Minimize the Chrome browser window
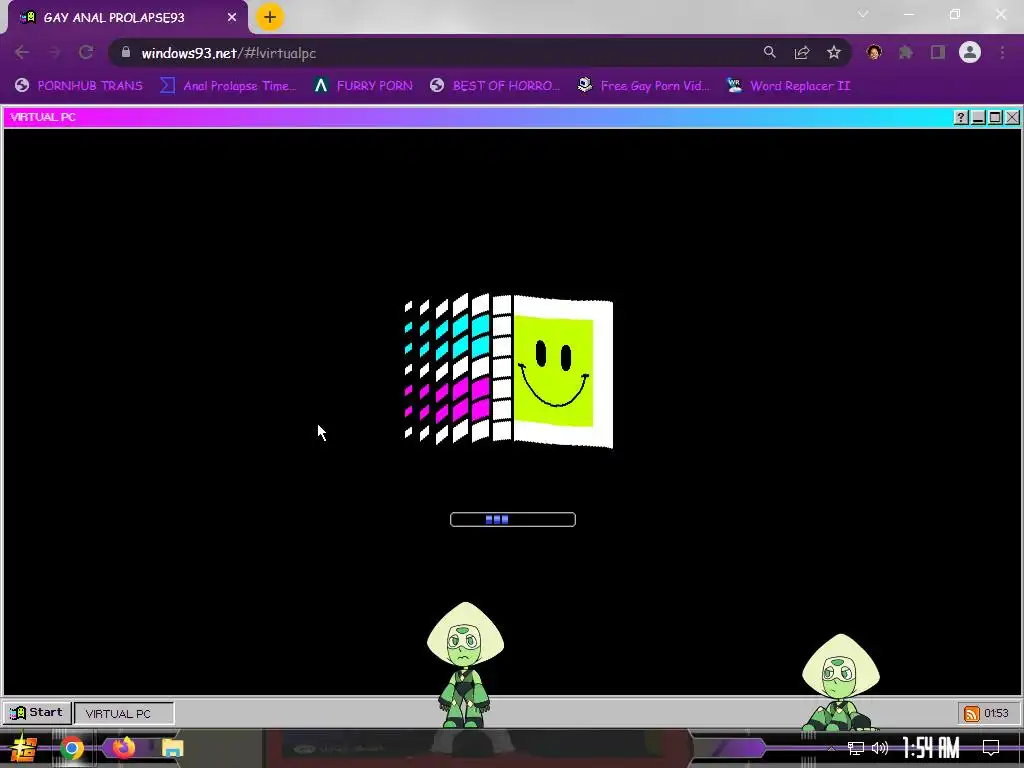 908,14
